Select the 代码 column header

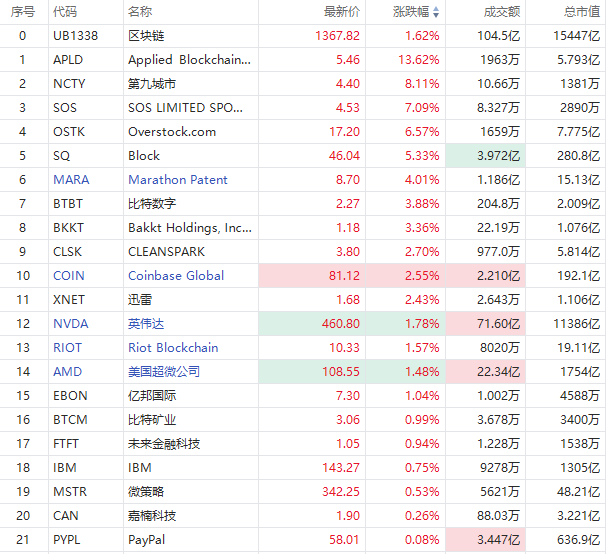pyautogui.click(x=65, y=12)
